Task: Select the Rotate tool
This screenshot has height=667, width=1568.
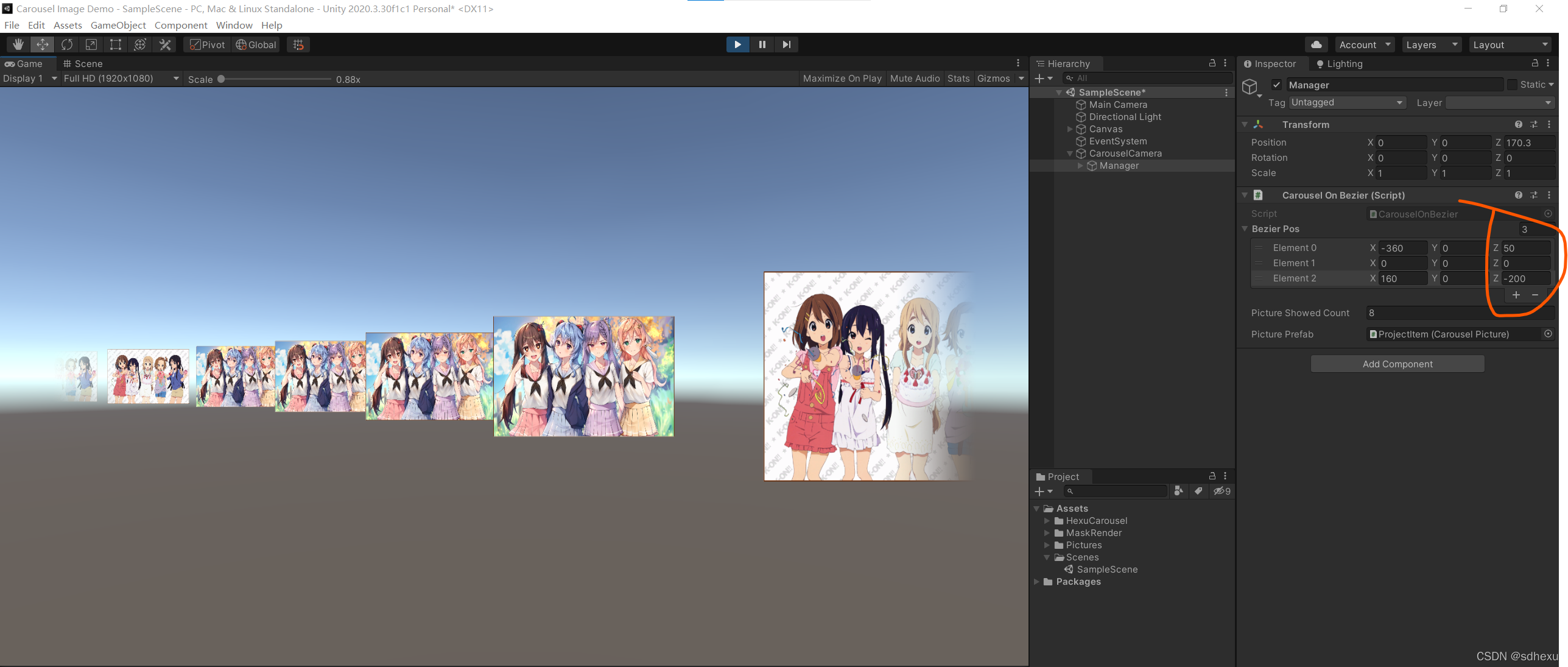Action: pos(67,44)
